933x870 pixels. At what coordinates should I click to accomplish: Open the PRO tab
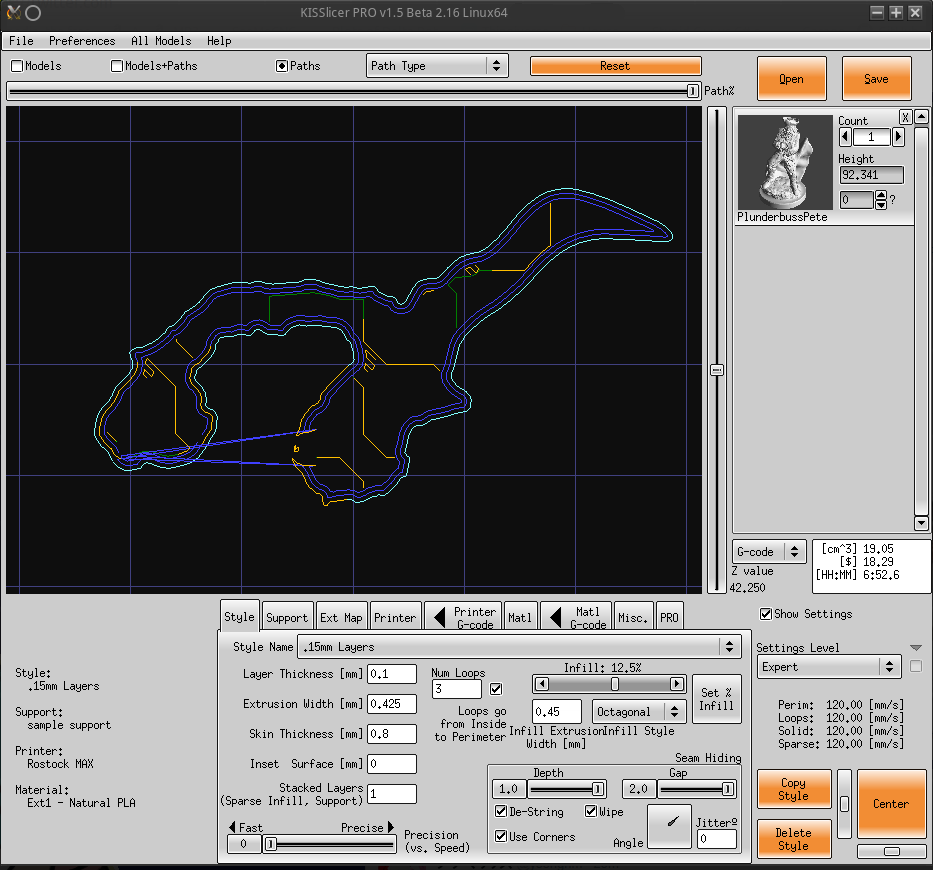669,617
